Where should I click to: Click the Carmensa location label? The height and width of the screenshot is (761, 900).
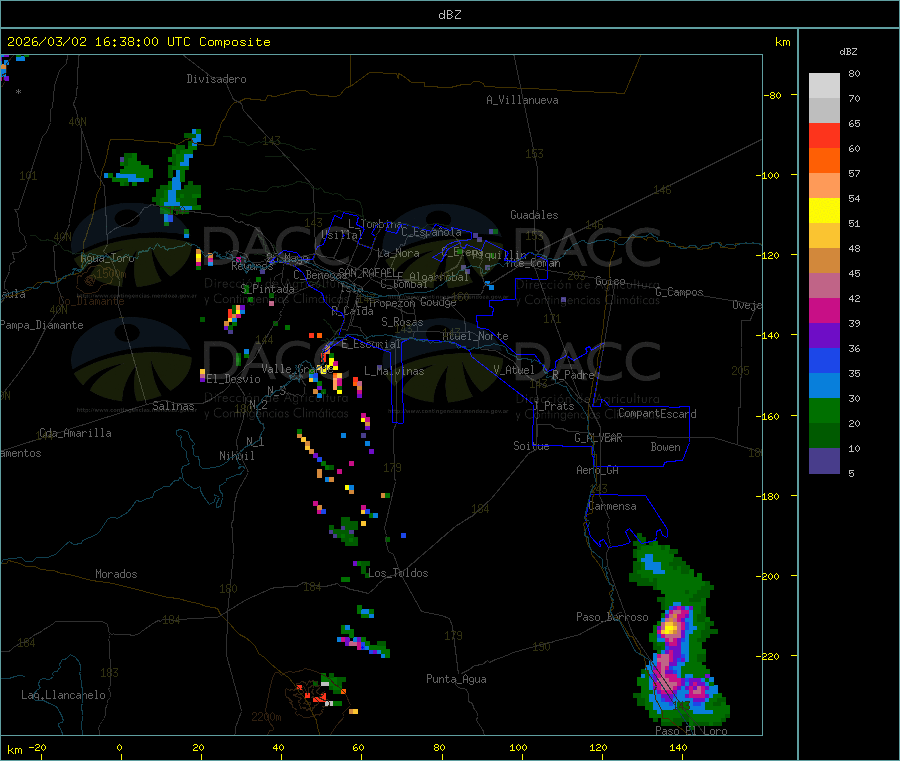pos(612,506)
